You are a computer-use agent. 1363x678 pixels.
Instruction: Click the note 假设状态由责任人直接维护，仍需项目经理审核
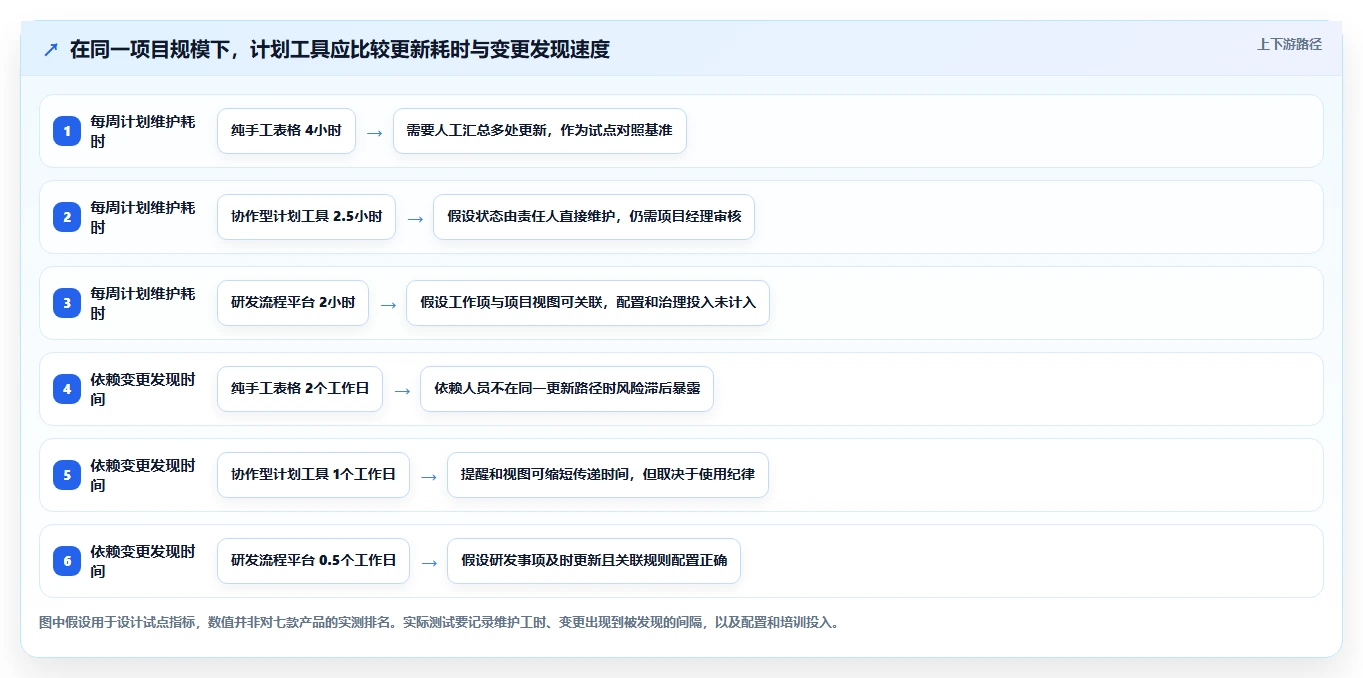594,217
